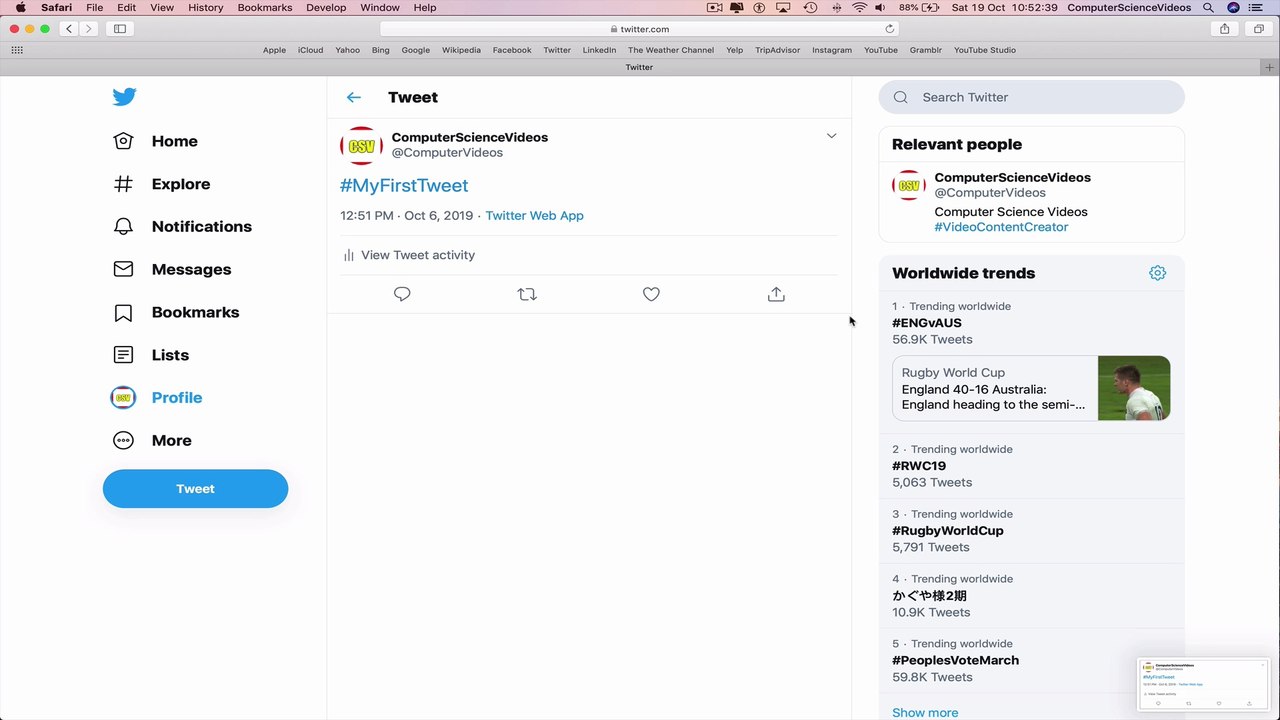1280x720 pixels.
Task: Retweet the tweet
Action: point(527,294)
